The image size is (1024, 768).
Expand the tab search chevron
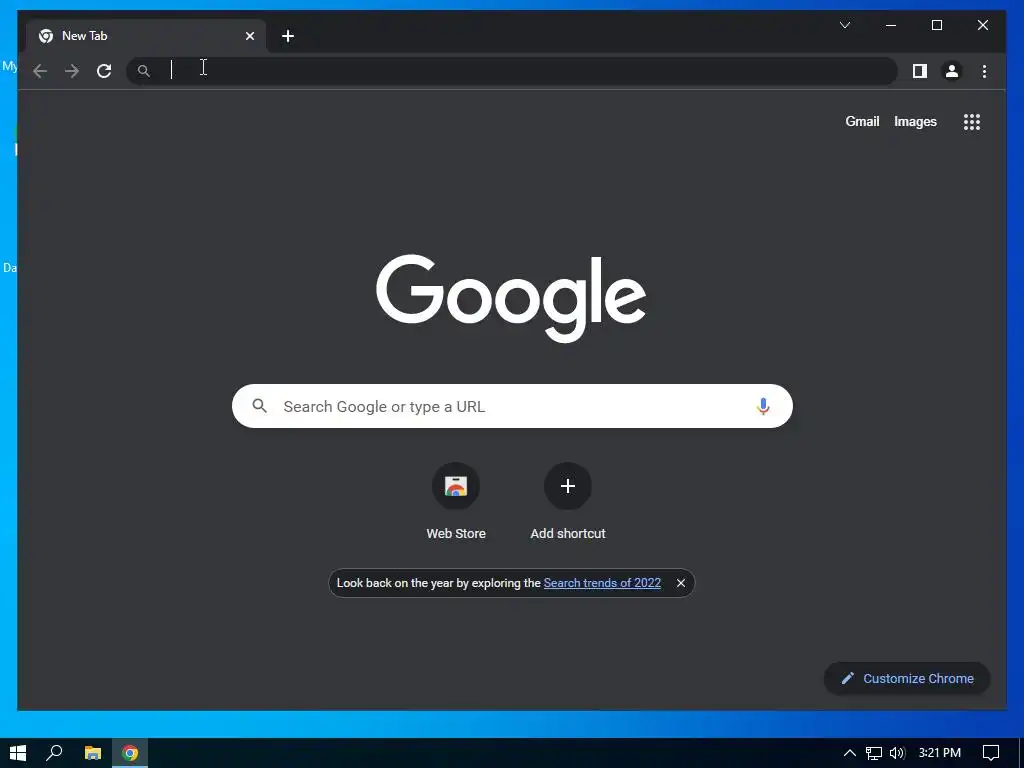click(844, 25)
